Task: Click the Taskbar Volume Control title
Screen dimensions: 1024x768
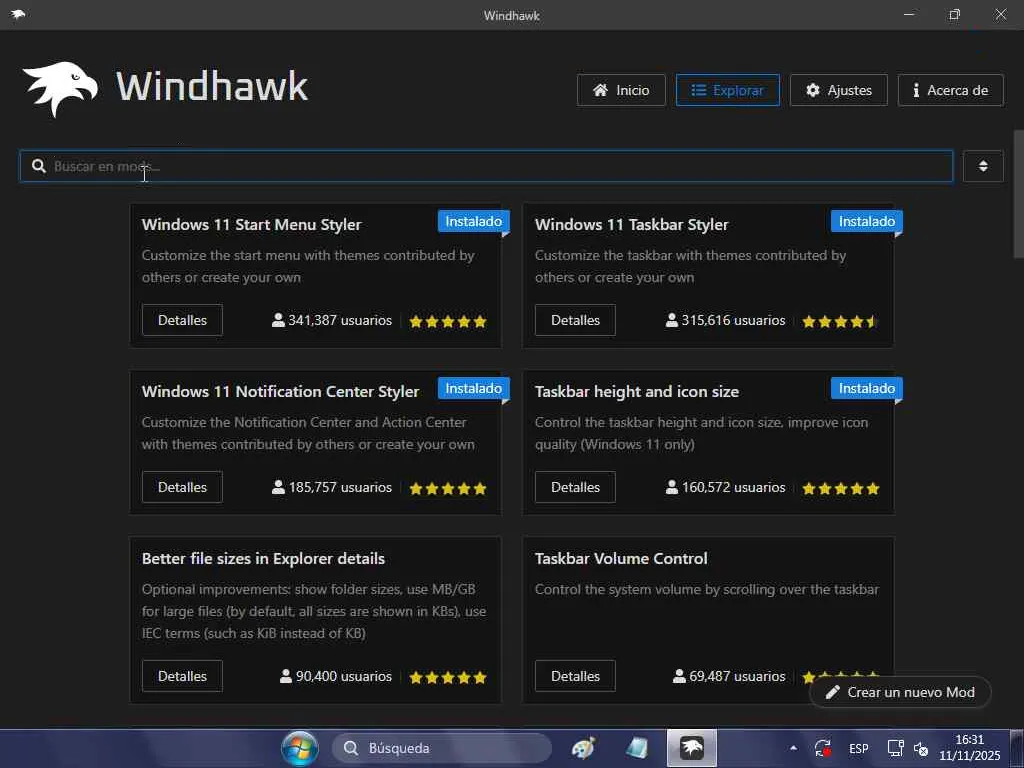Action: point(621,559)
